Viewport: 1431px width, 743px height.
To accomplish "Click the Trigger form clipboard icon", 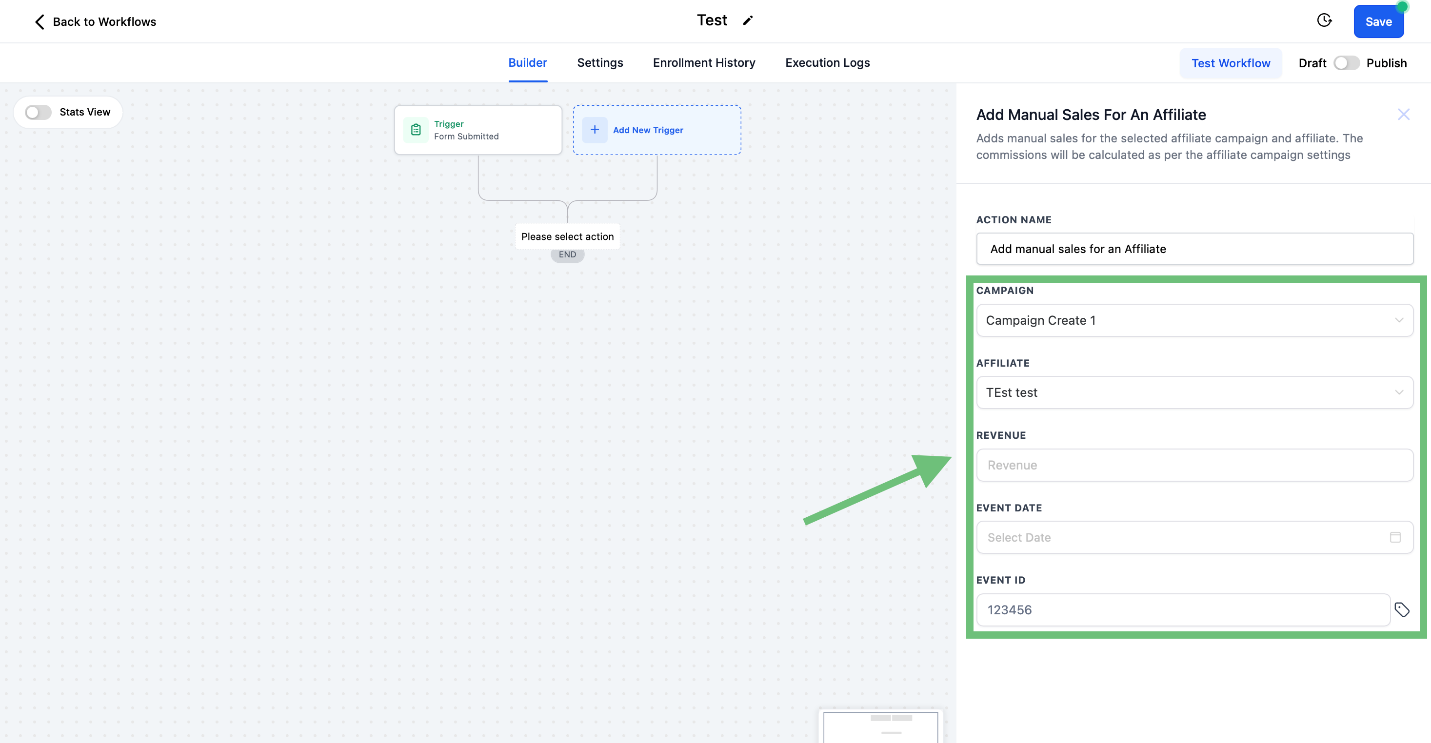I will tap(415, 130).
